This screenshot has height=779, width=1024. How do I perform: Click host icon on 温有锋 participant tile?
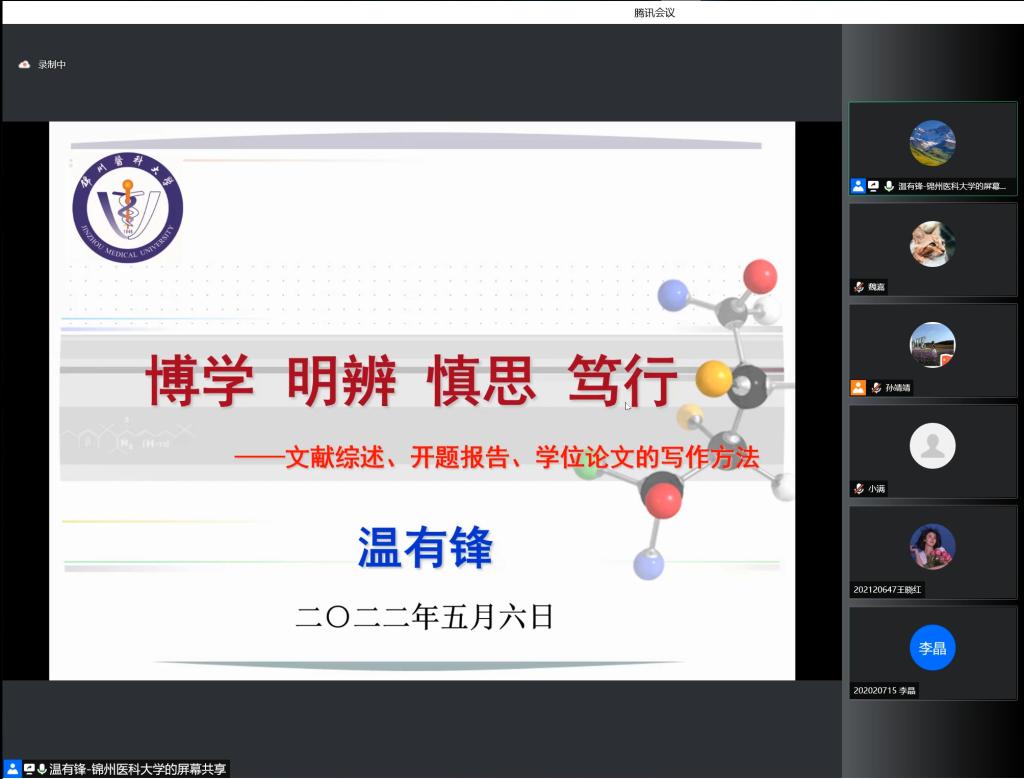pos(858,186)
